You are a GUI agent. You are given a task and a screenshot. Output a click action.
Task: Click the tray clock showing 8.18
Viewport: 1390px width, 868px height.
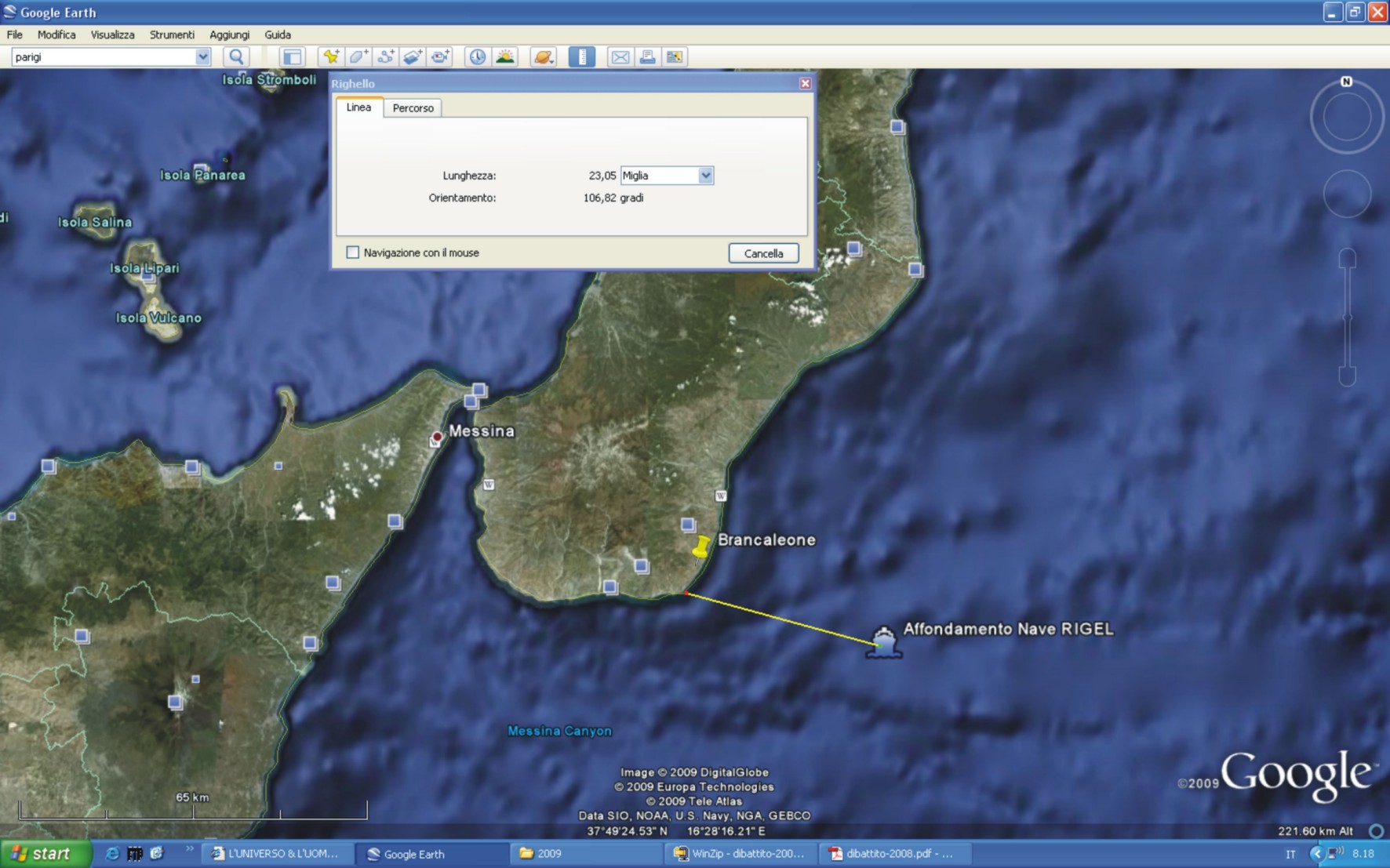coord(1363,853)
